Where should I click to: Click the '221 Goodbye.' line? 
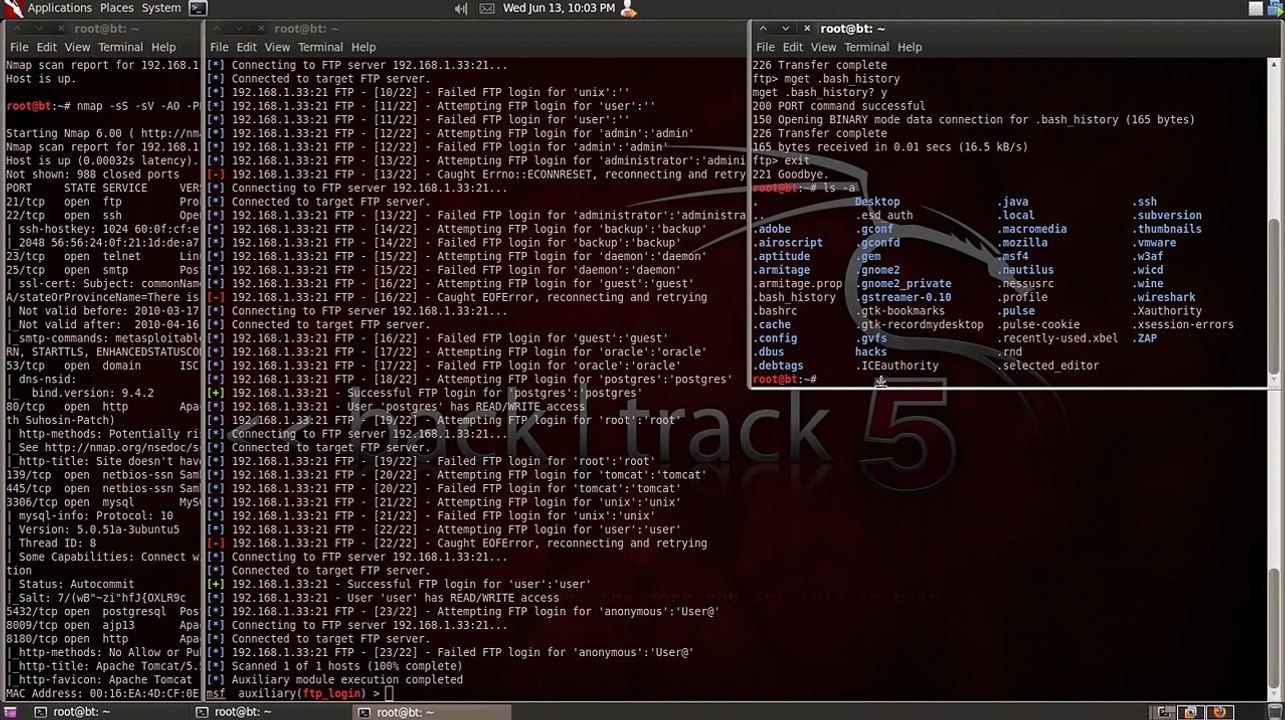(x=790, y=174)
